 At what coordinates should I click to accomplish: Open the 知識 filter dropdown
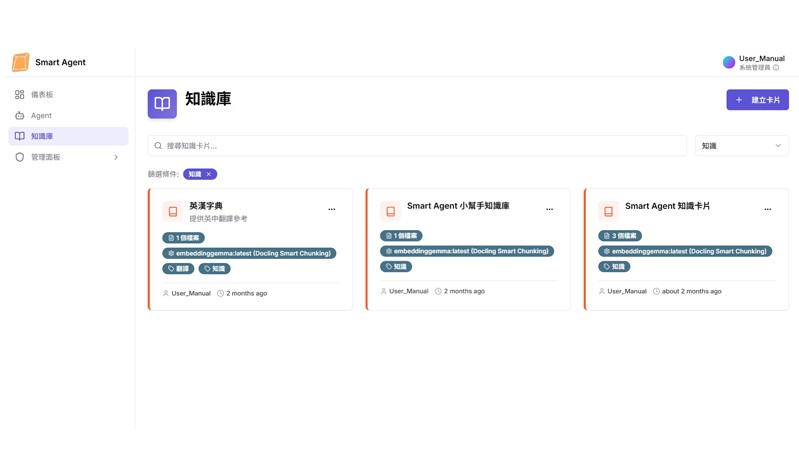[741, 146]
